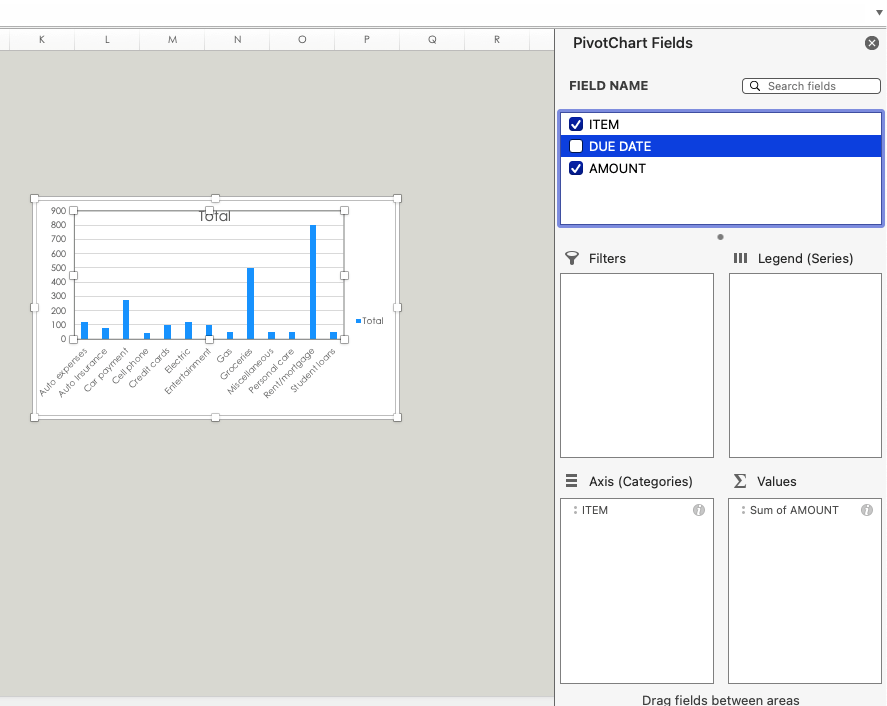Click the magnifier icon in search box

[x=755, y=86]
